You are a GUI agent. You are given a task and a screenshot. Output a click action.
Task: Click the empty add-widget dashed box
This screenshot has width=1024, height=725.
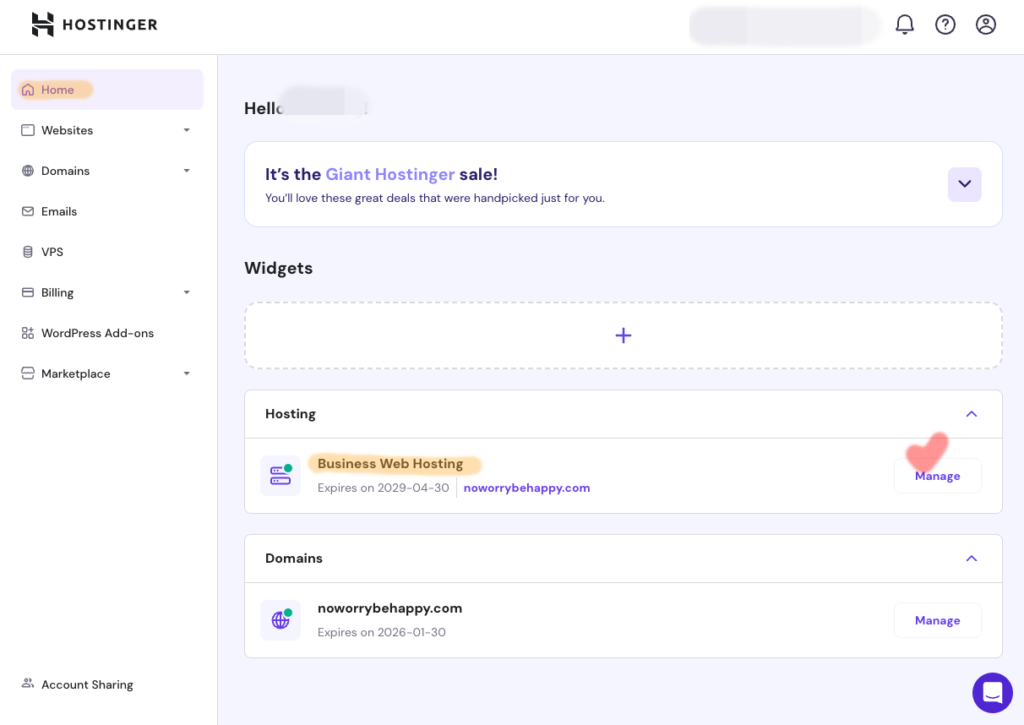(x=623, y=336)
